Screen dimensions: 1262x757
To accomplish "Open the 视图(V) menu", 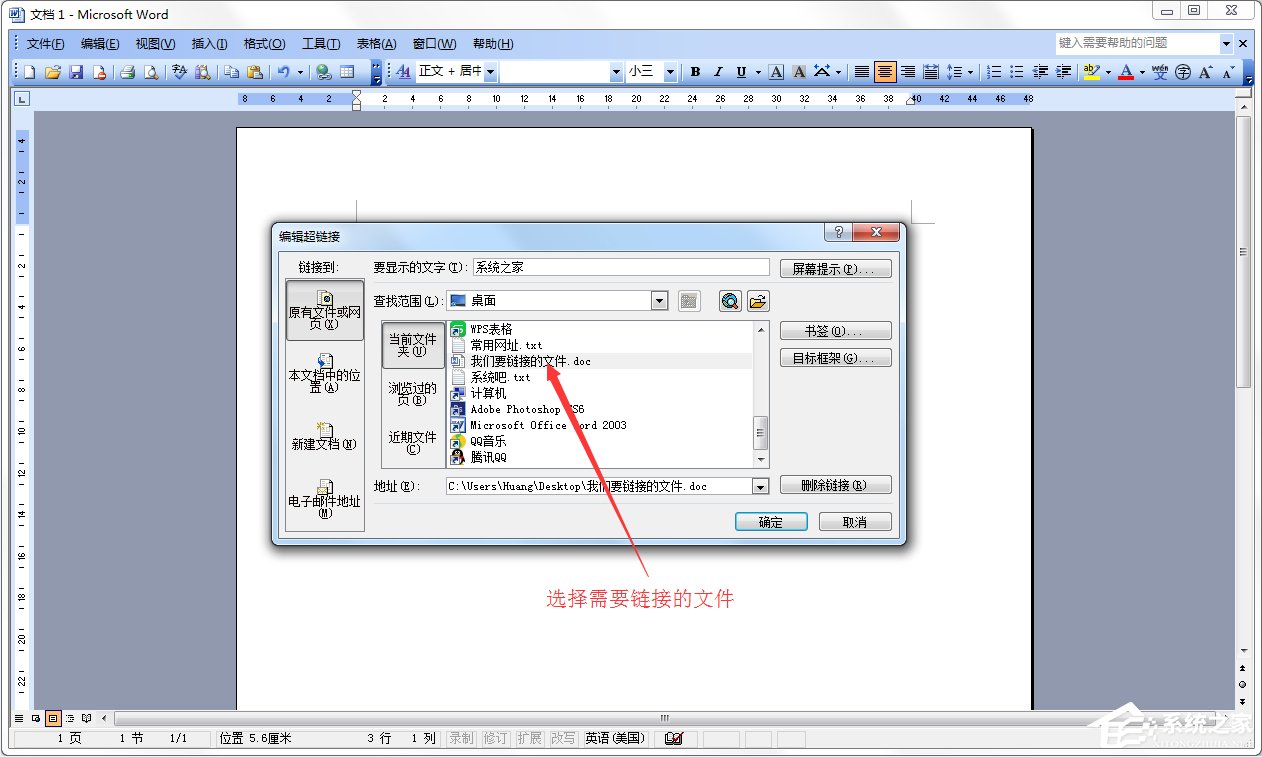I will coord(155,44).
